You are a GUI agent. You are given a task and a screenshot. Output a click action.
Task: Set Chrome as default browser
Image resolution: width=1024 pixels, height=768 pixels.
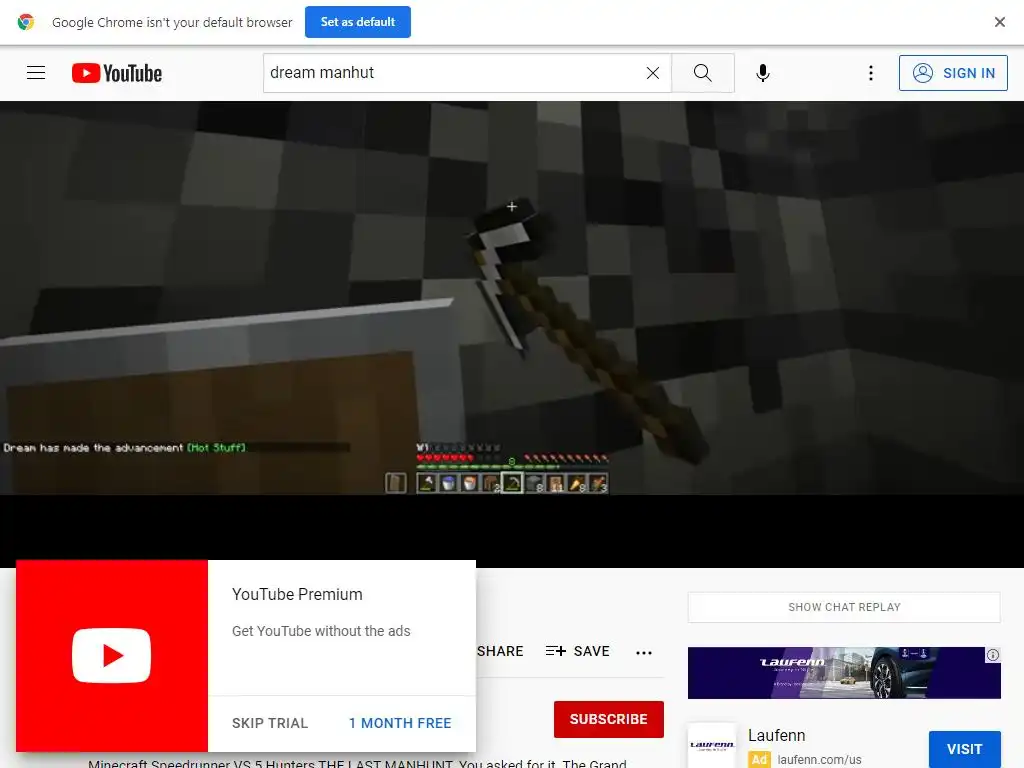click(358, 22)
